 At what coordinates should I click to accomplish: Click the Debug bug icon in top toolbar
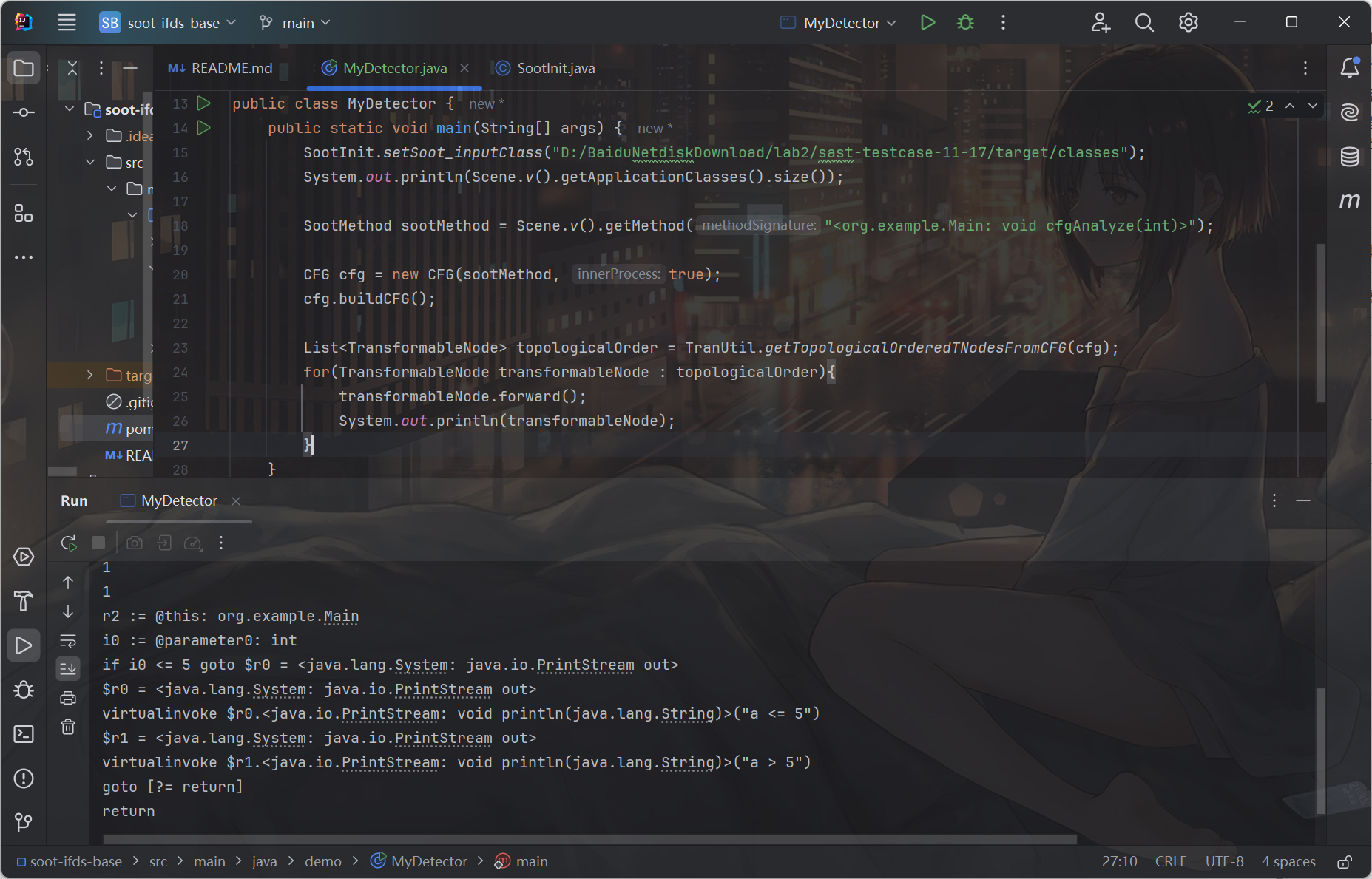point(965,23)
